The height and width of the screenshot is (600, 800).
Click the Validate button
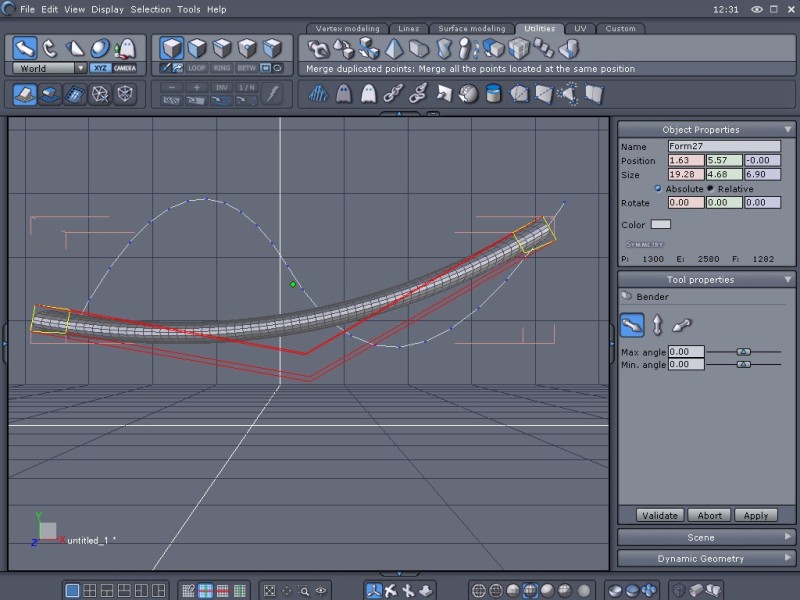point(660,515)
